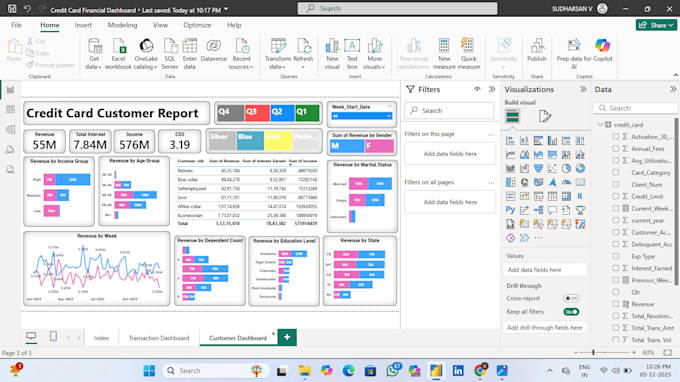Select the R script visual
Image resolution: width=680 pixels, height=382 pixels.
(x=580, y=196)
